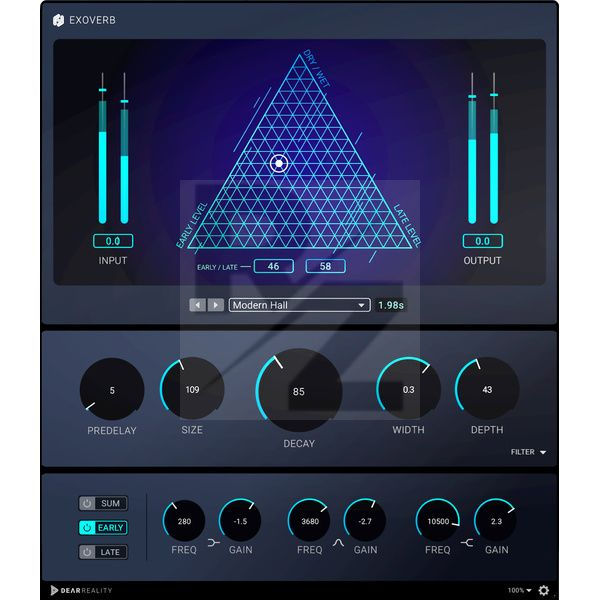Image resolution: width=600 pixels, height=600 pixels.
Task: Open the Modern Hall preset dropdown
Action: tap(300, 305)
